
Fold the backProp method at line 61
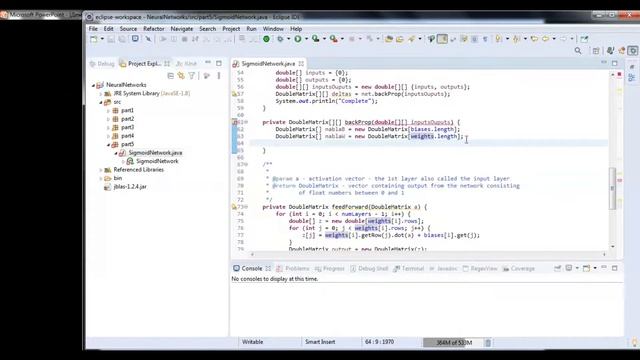pyautogui.click(x=246, y=122)
